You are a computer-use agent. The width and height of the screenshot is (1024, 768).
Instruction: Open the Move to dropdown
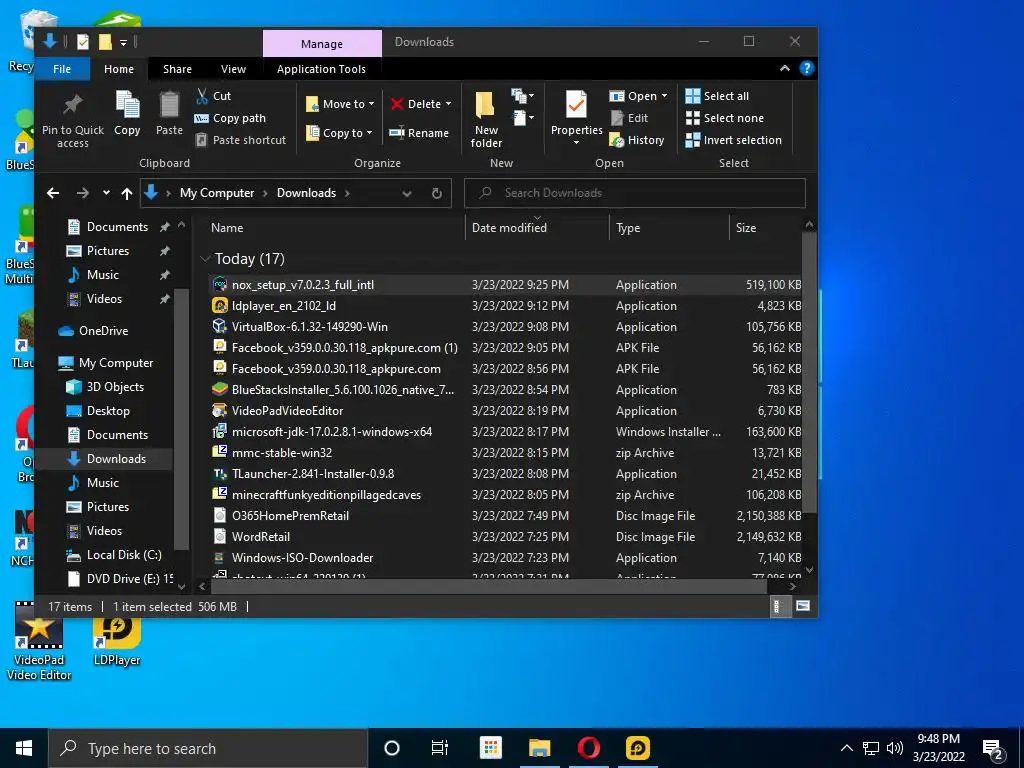[x=340, y=104]
